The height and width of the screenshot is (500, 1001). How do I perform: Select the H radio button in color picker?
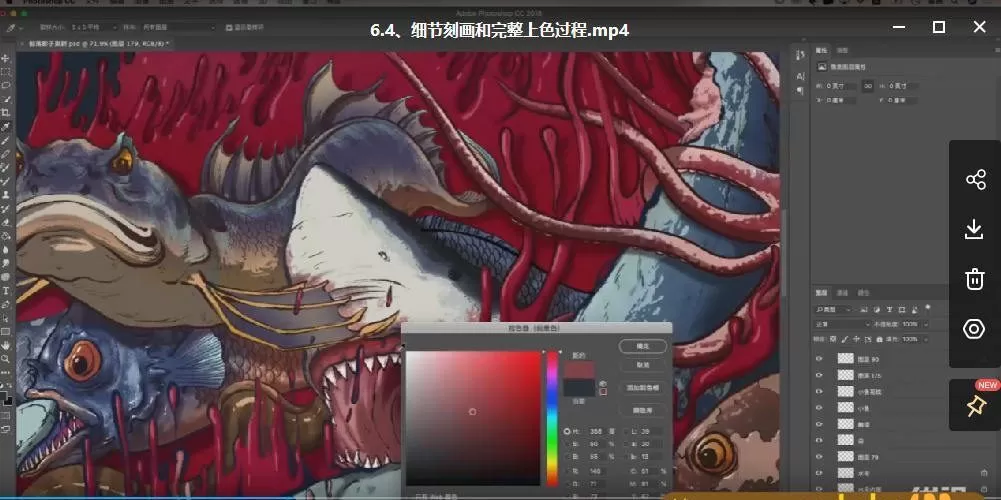pyautogui.click(x=567, y=432)
